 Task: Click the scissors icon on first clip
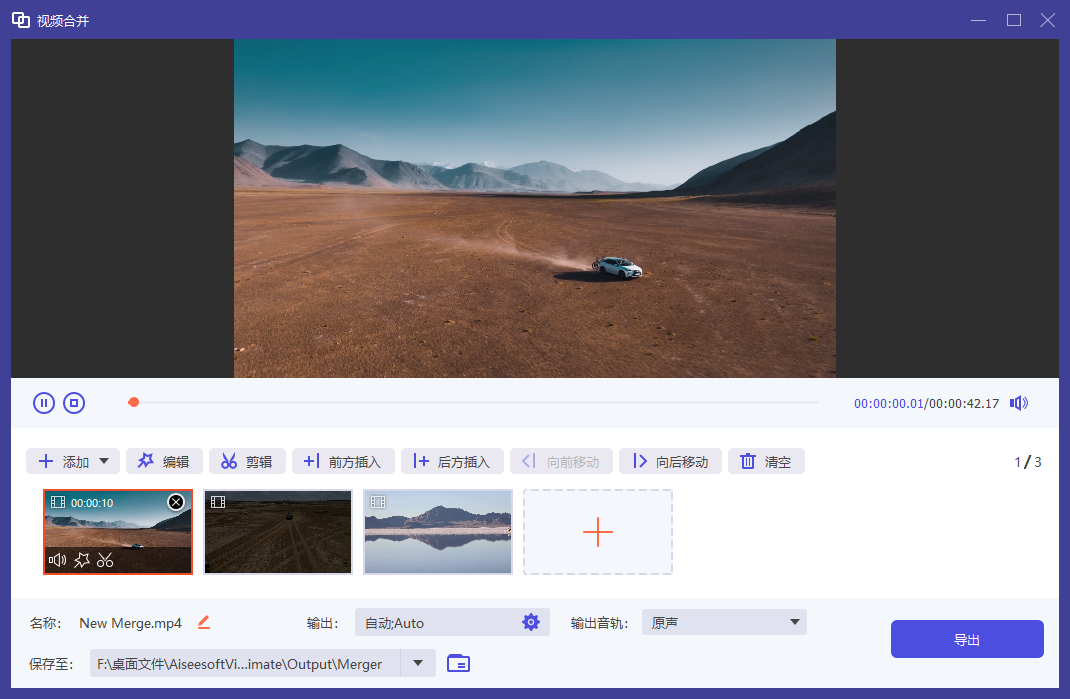pyautogui.click(x=105, y=560)
